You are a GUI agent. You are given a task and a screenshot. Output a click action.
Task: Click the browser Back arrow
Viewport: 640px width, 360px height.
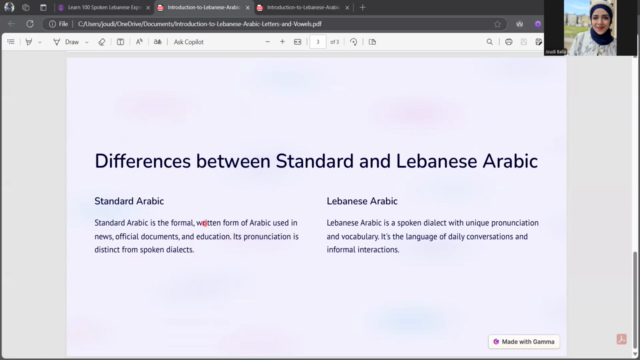(11, 24)
